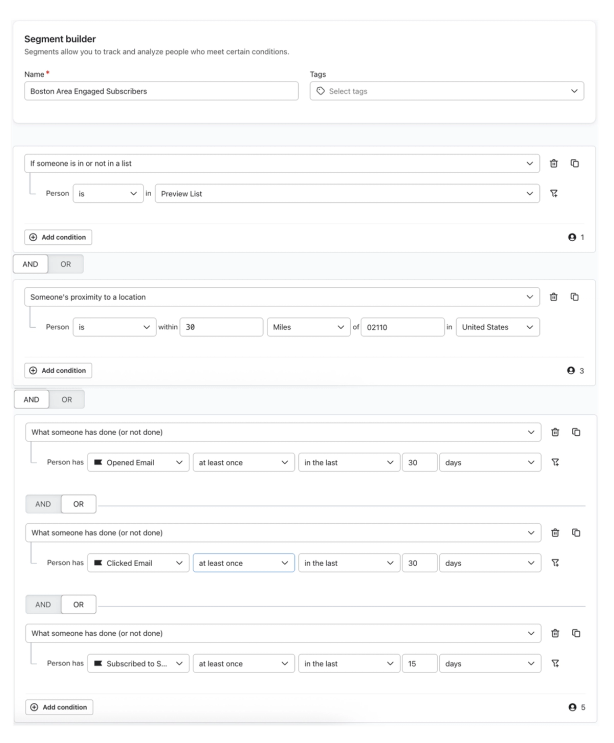This screenshot has height=743, width=614.
Task: Open the 'Subscribed to S...' metric dropdown
Action: (138, 663)
